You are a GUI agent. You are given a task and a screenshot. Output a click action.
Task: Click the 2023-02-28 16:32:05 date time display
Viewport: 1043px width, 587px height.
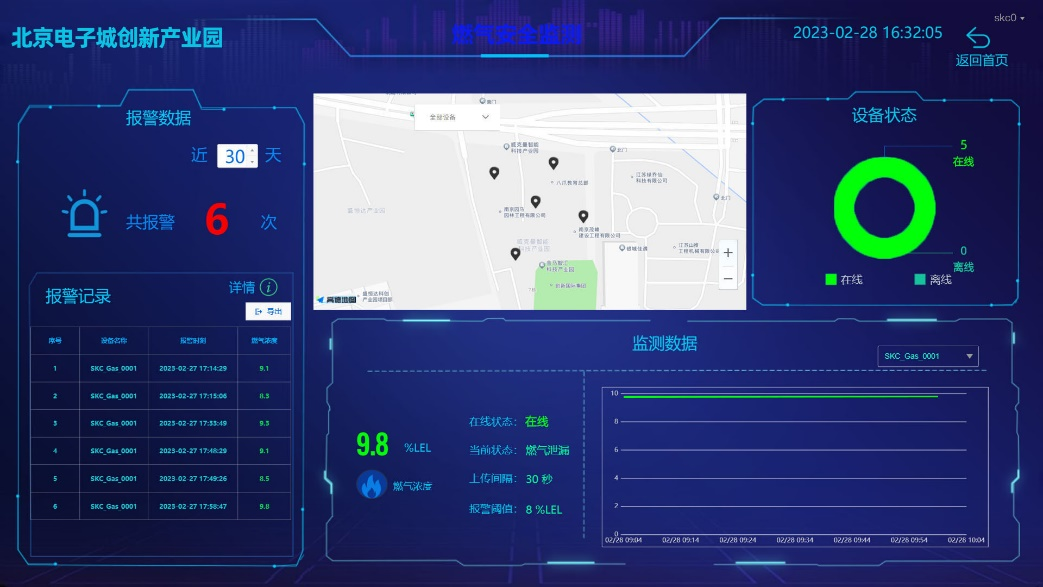tap(867, 33)
